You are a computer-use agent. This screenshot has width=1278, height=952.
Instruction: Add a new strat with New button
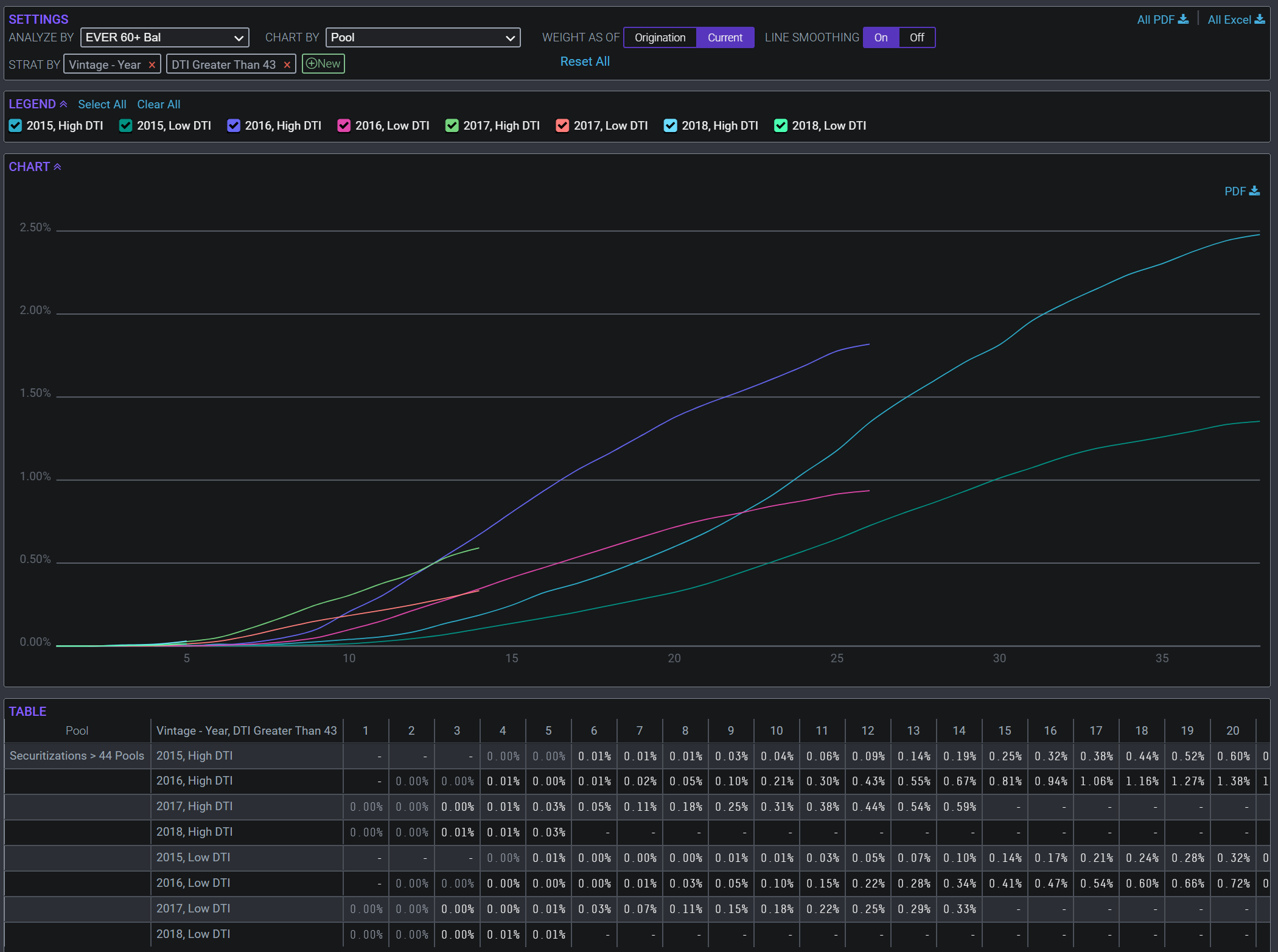pos(323,64)
